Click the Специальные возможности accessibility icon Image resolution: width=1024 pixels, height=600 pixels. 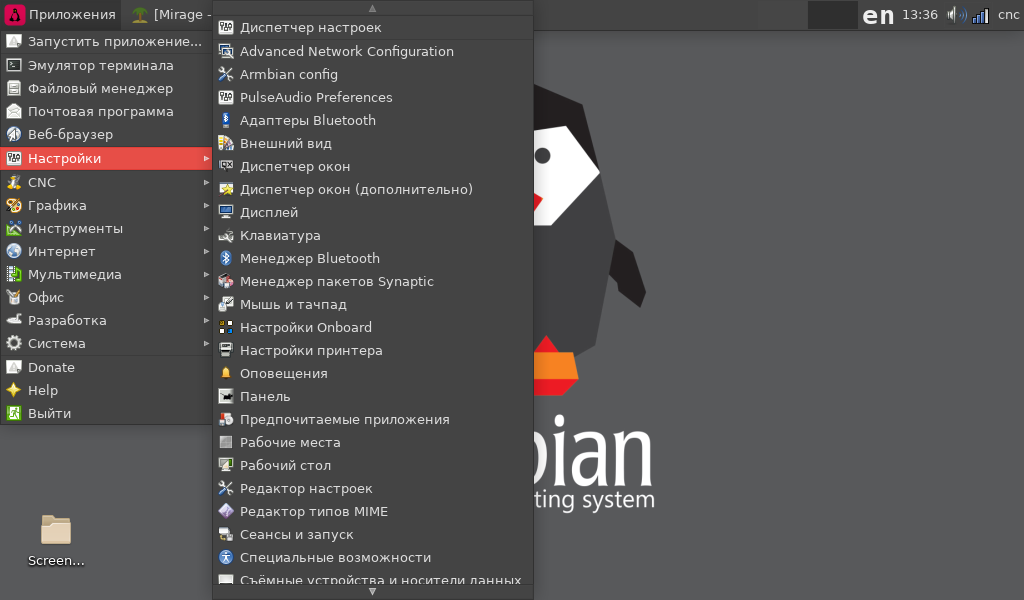(x=226, y=557)
